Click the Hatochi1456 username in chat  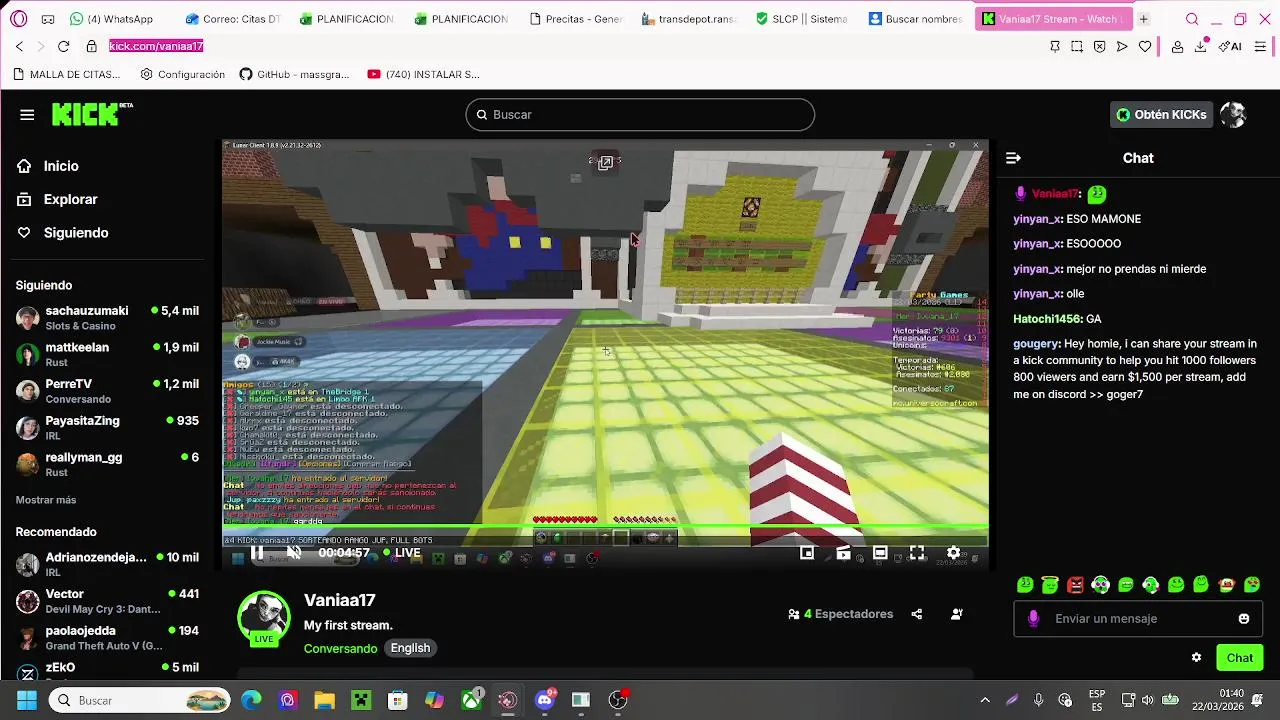[x=1047, y=319]
